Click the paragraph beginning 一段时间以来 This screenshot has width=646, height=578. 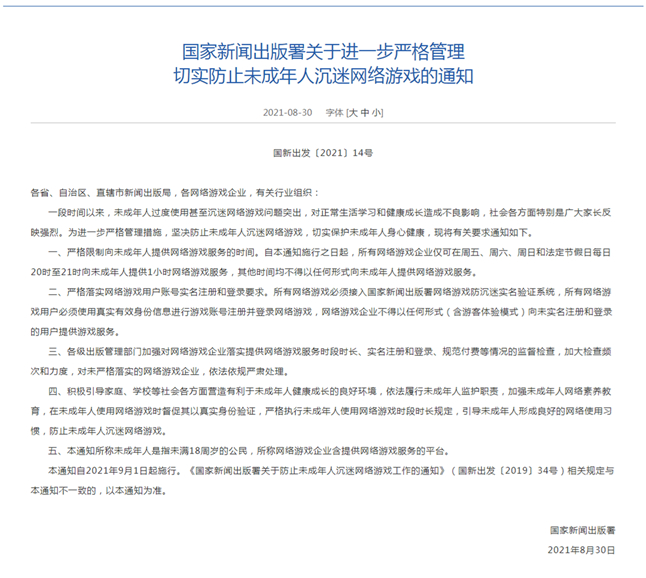coord(300,214)
